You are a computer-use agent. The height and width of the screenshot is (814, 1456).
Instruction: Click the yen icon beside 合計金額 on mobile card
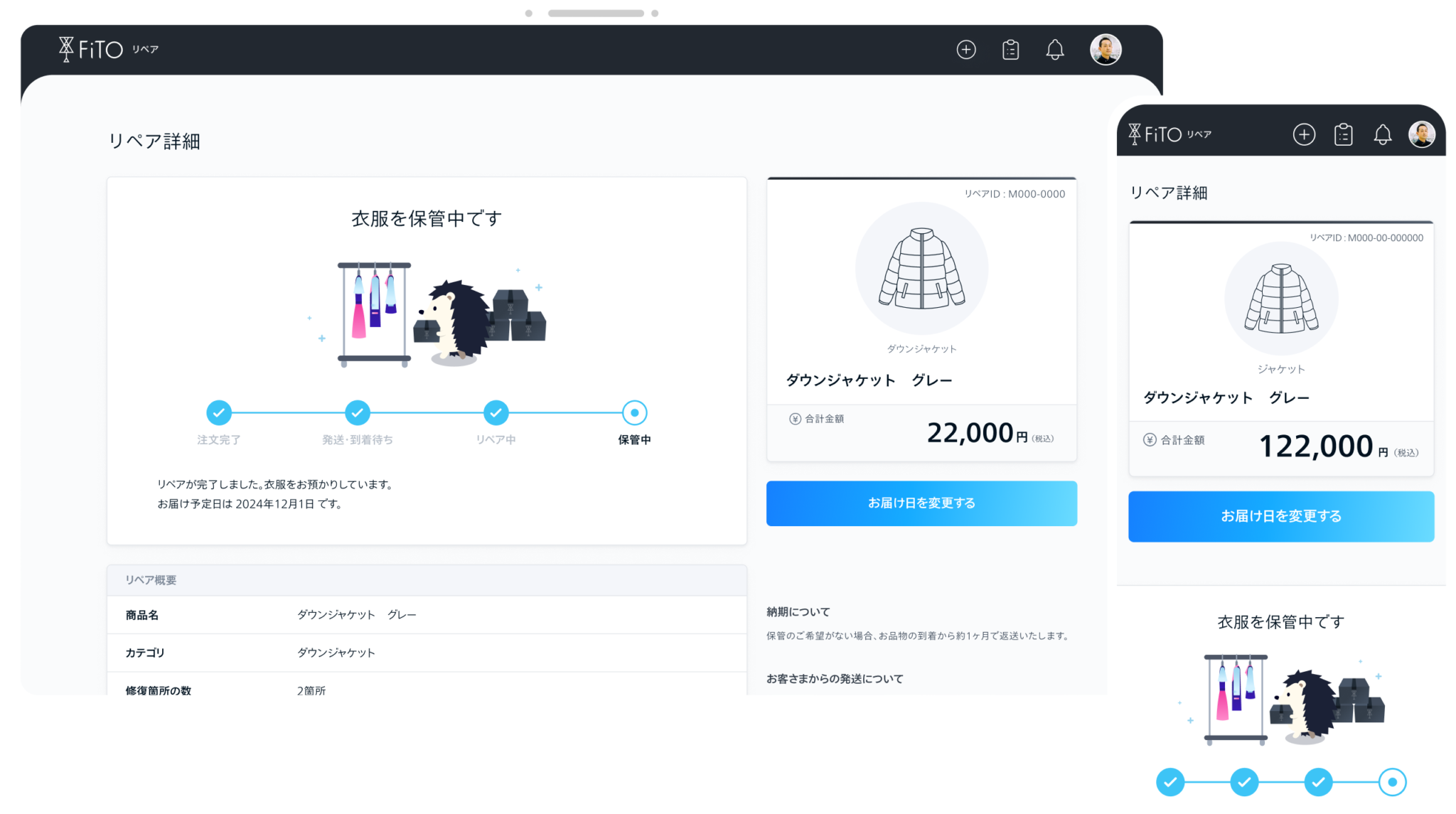click(x=1150, y=439)
